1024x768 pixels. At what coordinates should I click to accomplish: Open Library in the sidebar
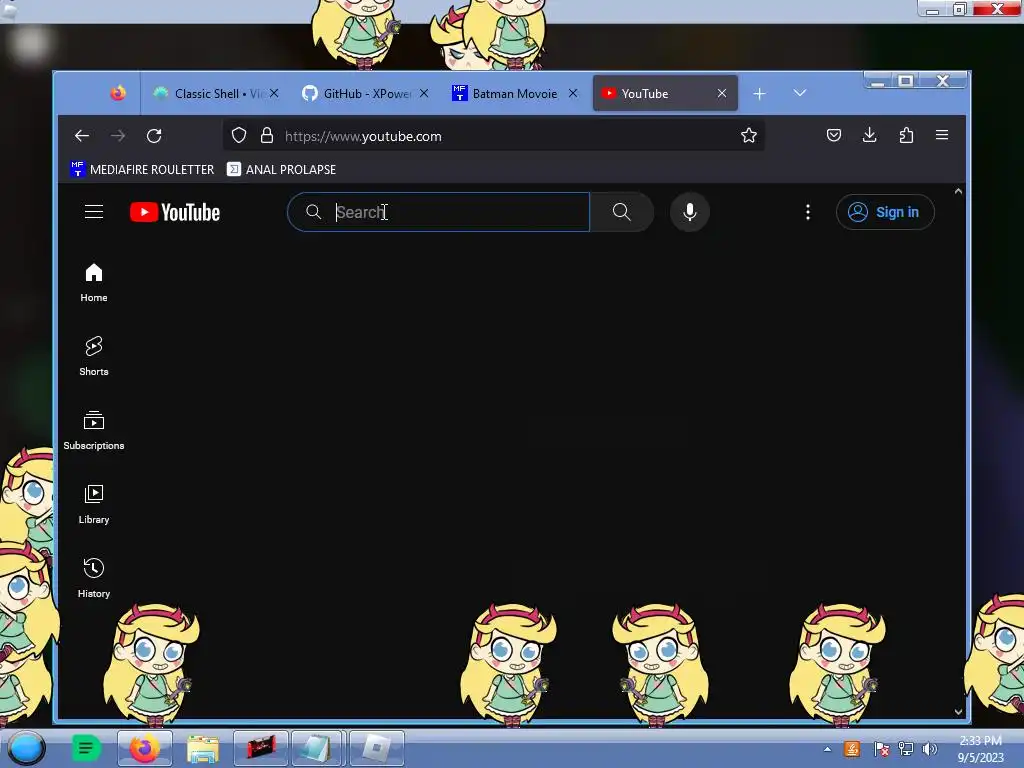(94, 504)
